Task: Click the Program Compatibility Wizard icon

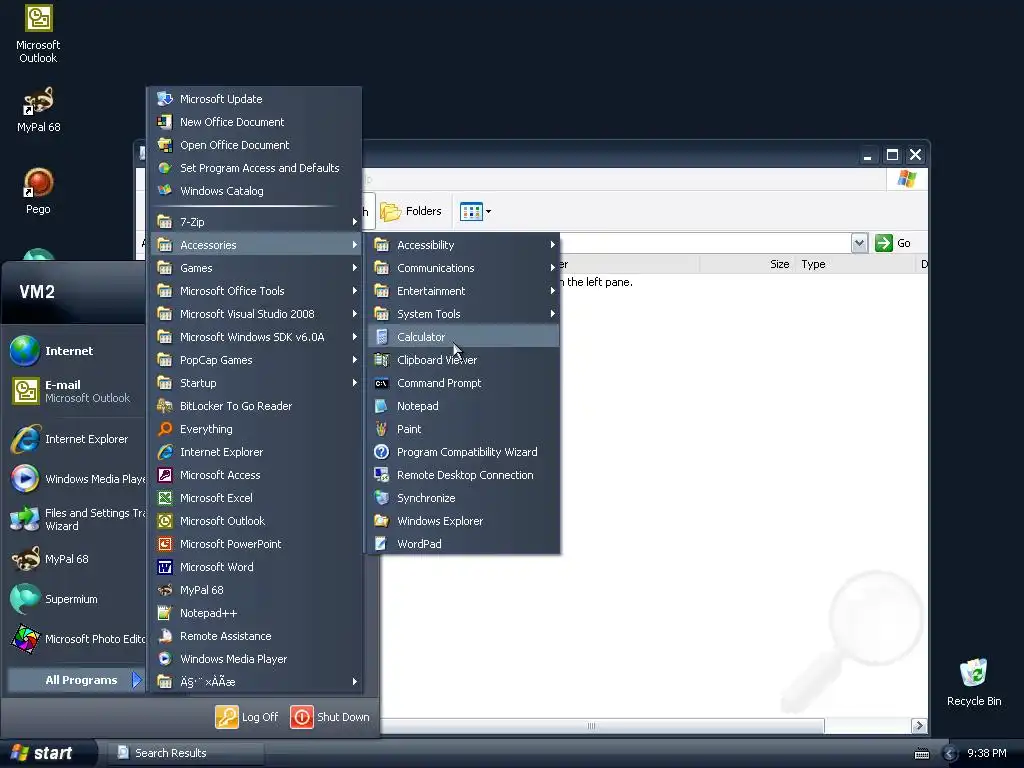Action: 381,452
